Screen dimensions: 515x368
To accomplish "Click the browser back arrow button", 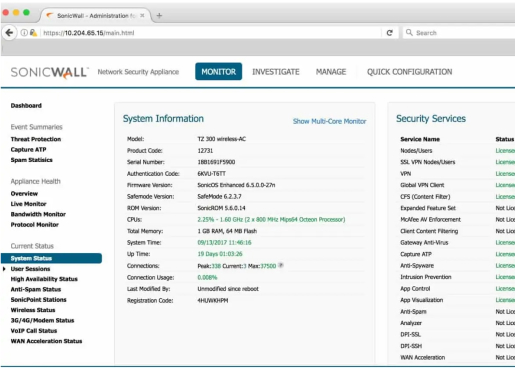I will (x=9, y=33).
